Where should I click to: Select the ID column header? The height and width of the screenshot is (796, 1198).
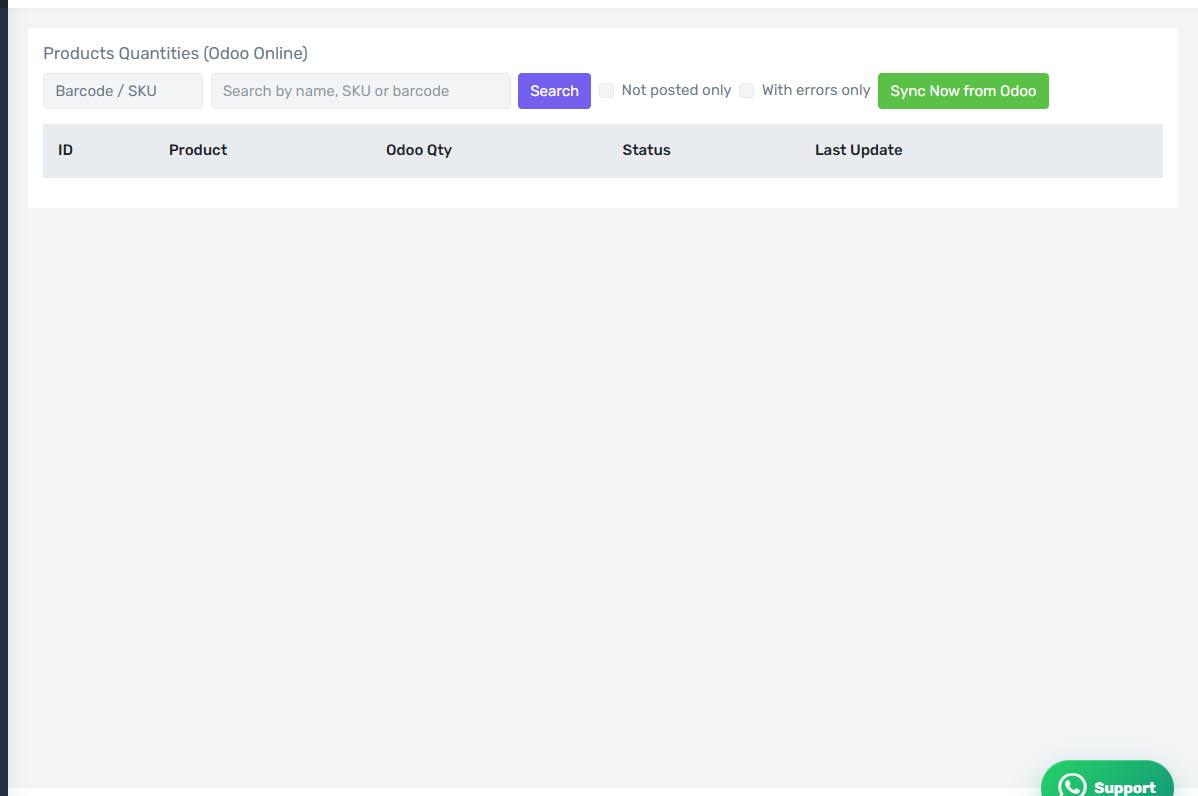tap(66, 150)
